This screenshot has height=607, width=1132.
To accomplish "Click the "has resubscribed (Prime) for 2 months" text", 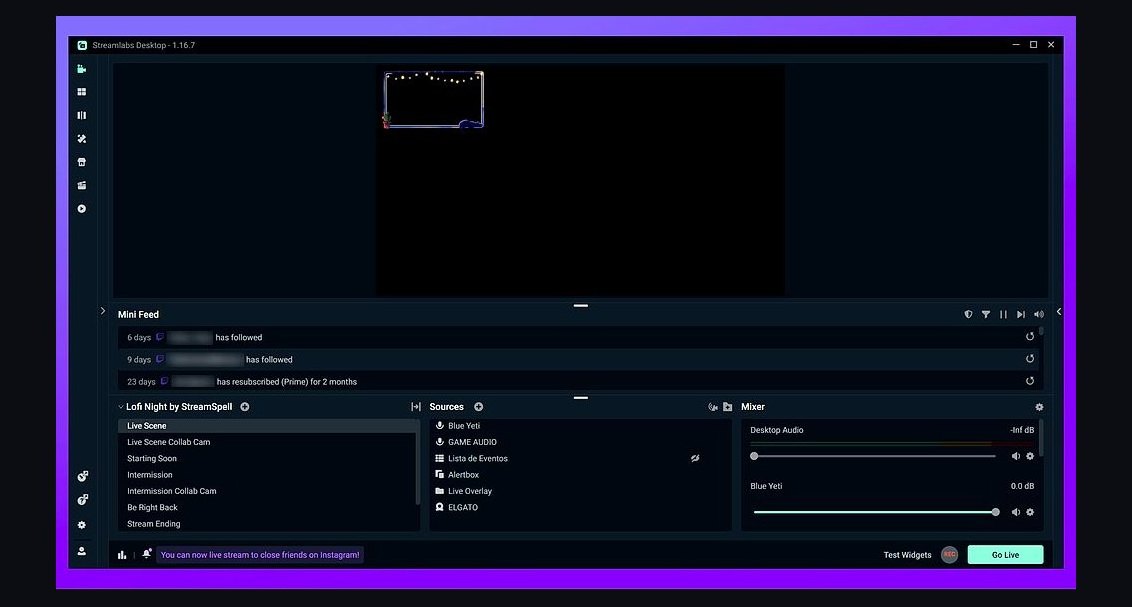I will [287, 382].
